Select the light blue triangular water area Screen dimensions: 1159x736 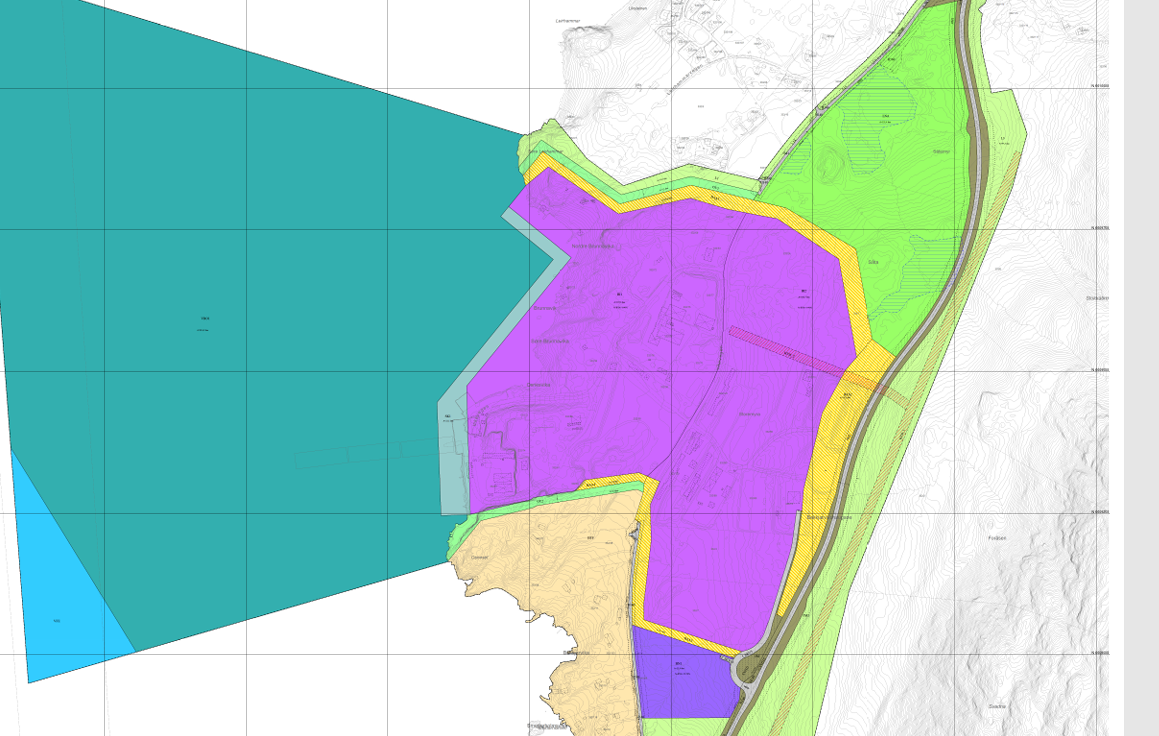coord(60,600)
